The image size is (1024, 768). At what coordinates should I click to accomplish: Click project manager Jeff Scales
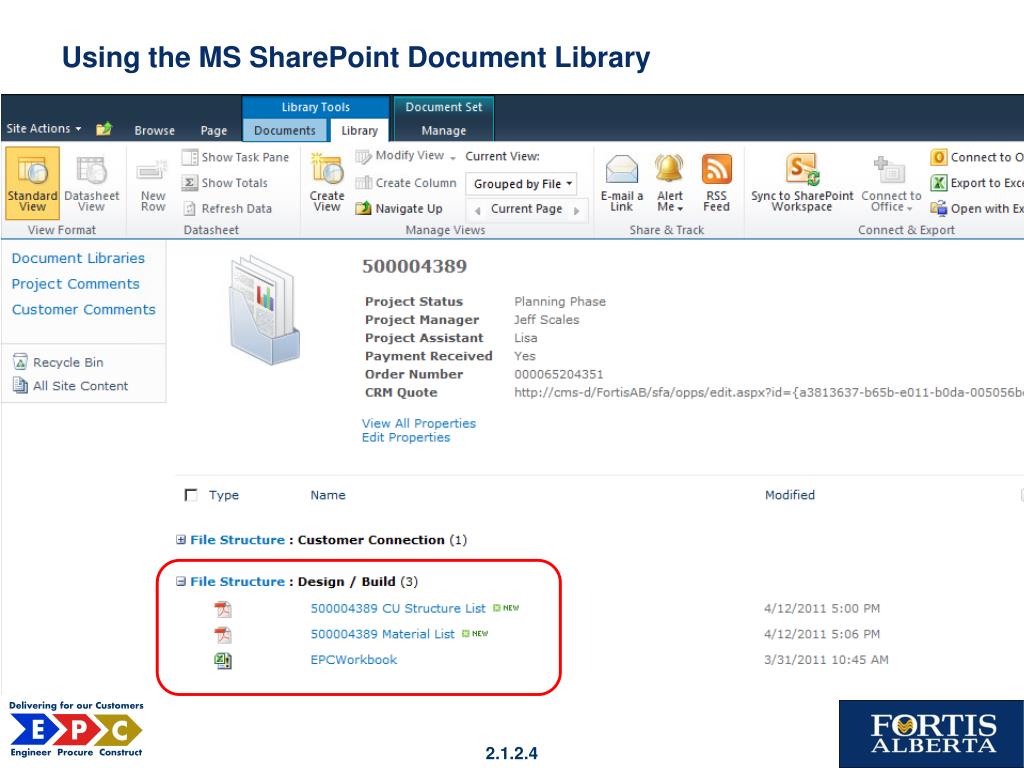546,319
